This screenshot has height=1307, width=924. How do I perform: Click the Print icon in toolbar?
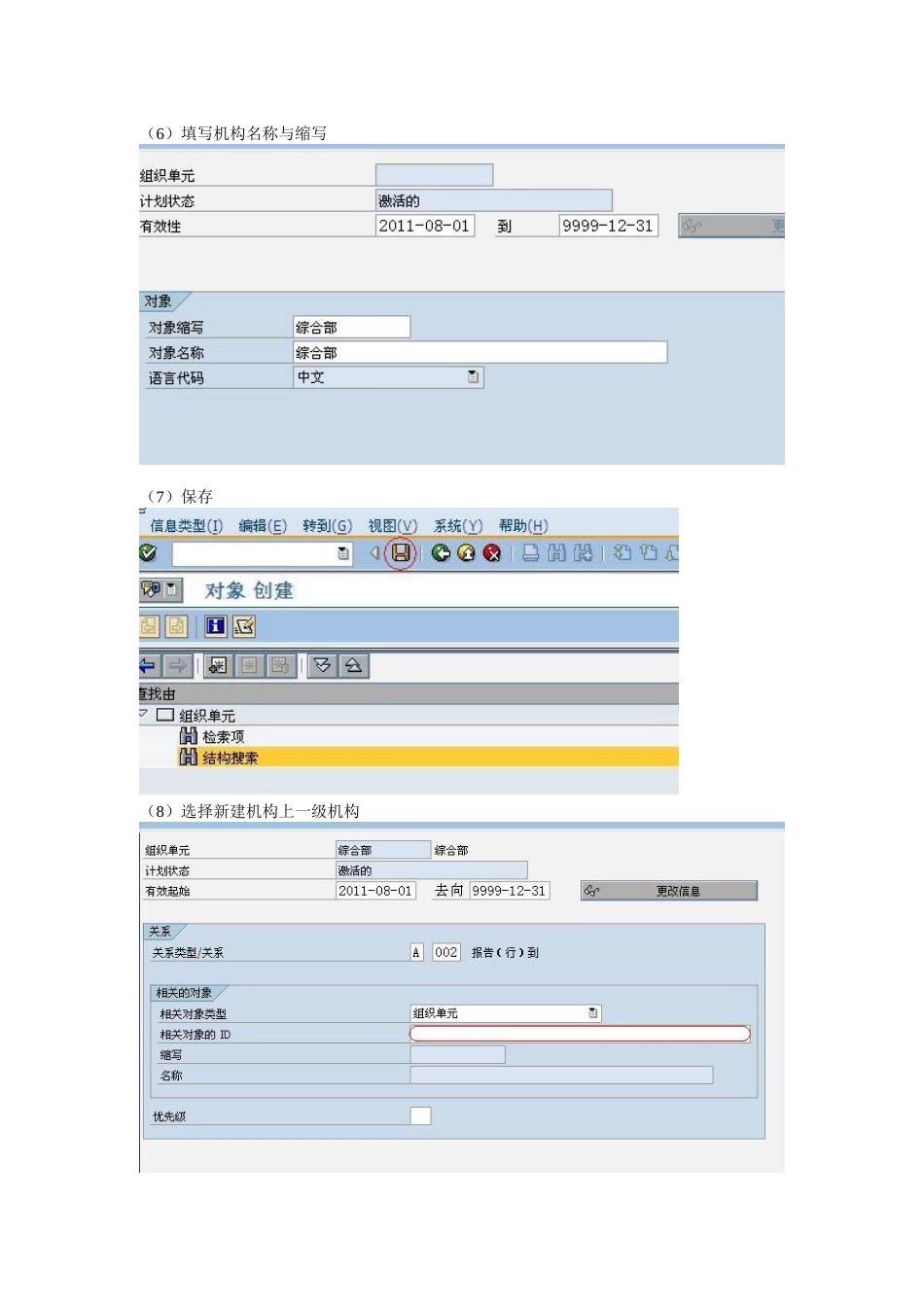[x=531, y=553]
